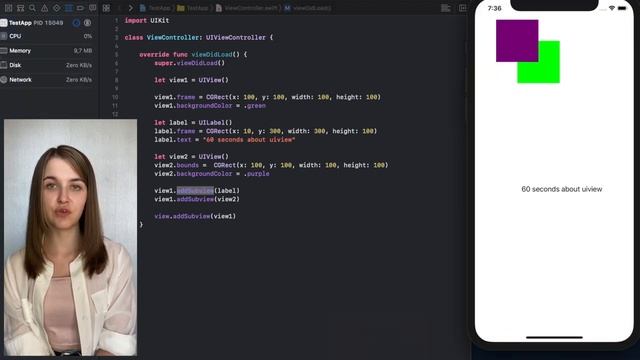640x360 pixels.
Task: Add a new editor pane
Action: 462,8
